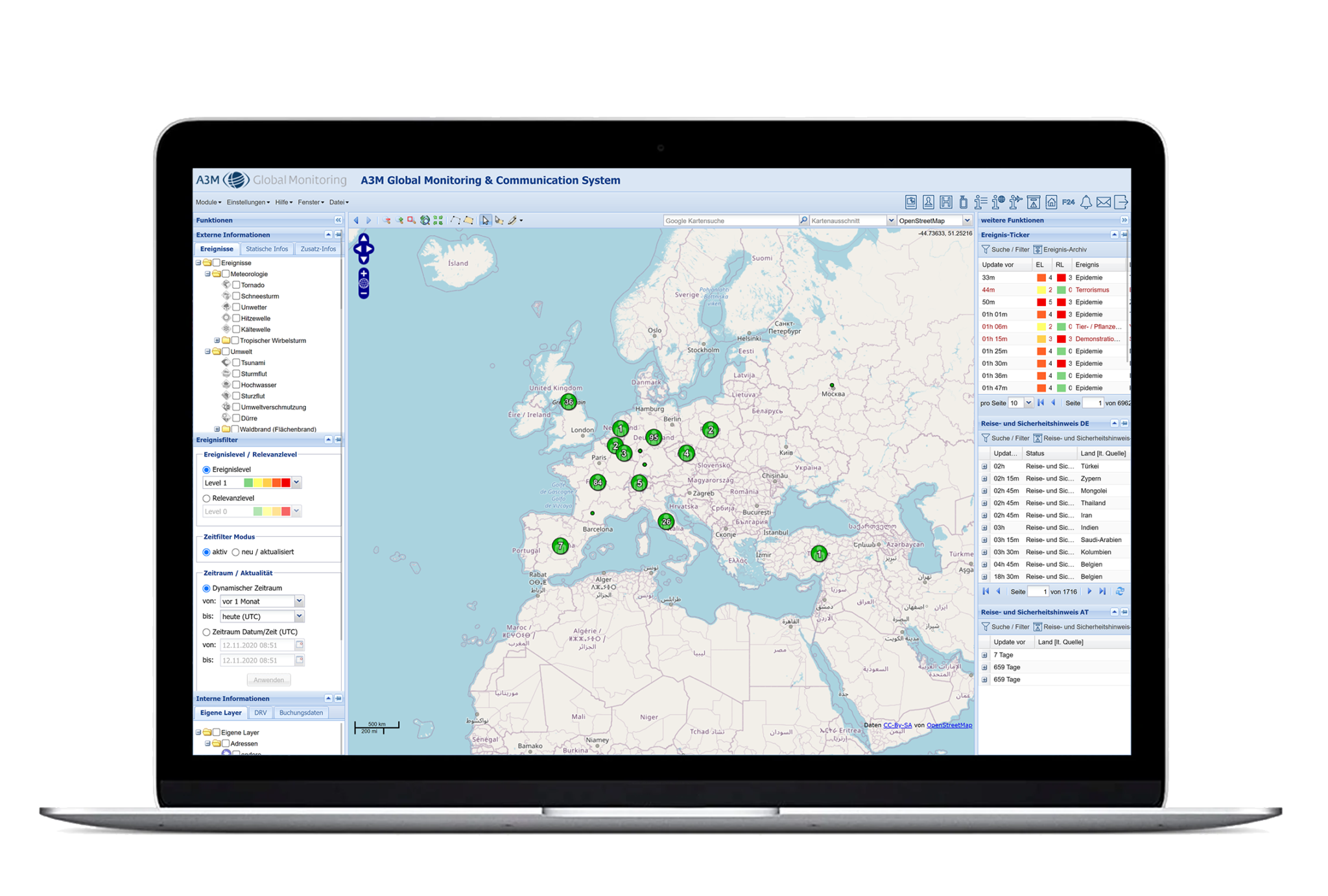Go to previous map view arrow
Image resolution: width=1328 pixels, height=896 pixels.
click(356, 220)
